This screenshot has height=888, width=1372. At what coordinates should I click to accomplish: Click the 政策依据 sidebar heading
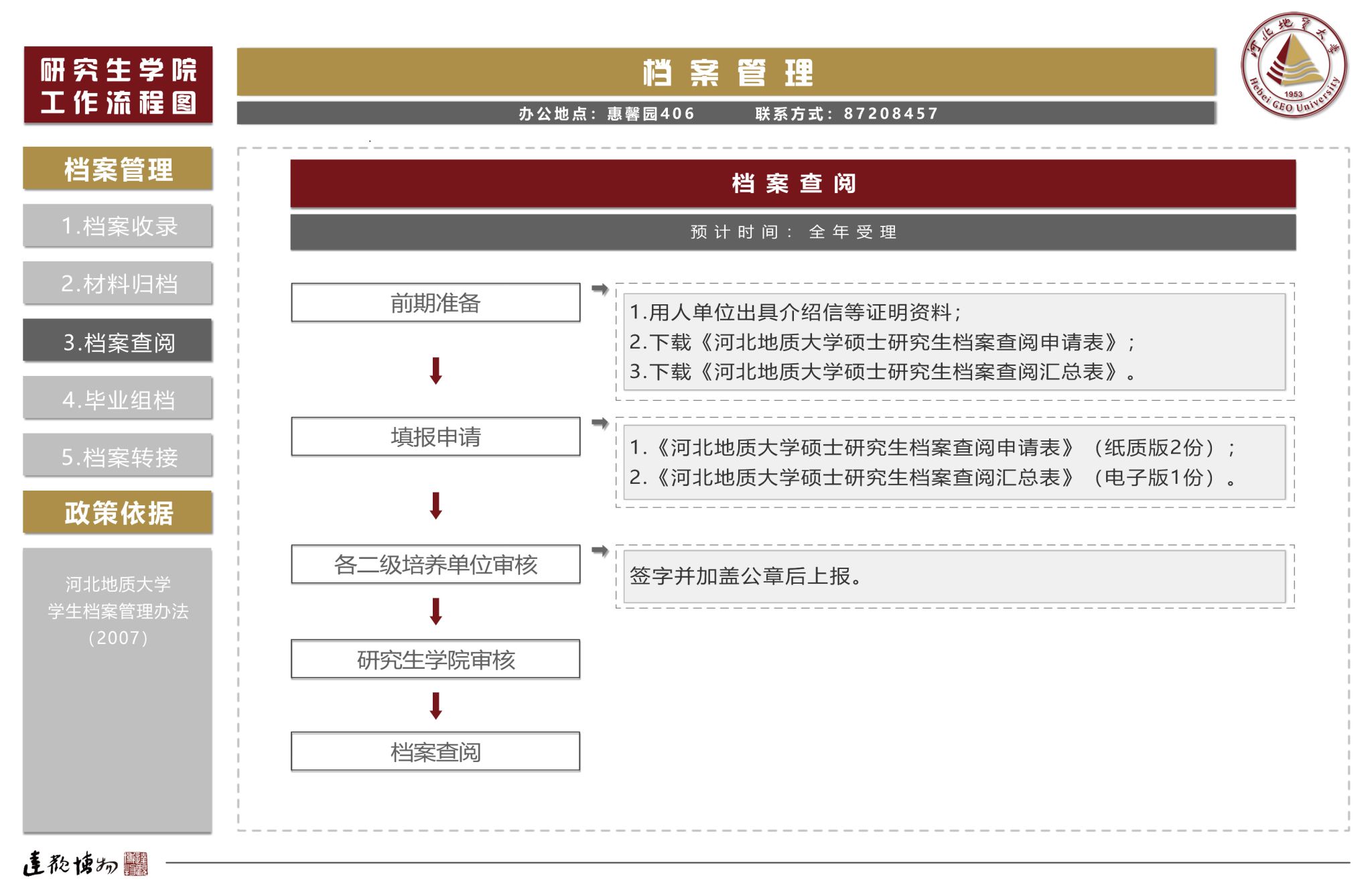click(118, 513)
